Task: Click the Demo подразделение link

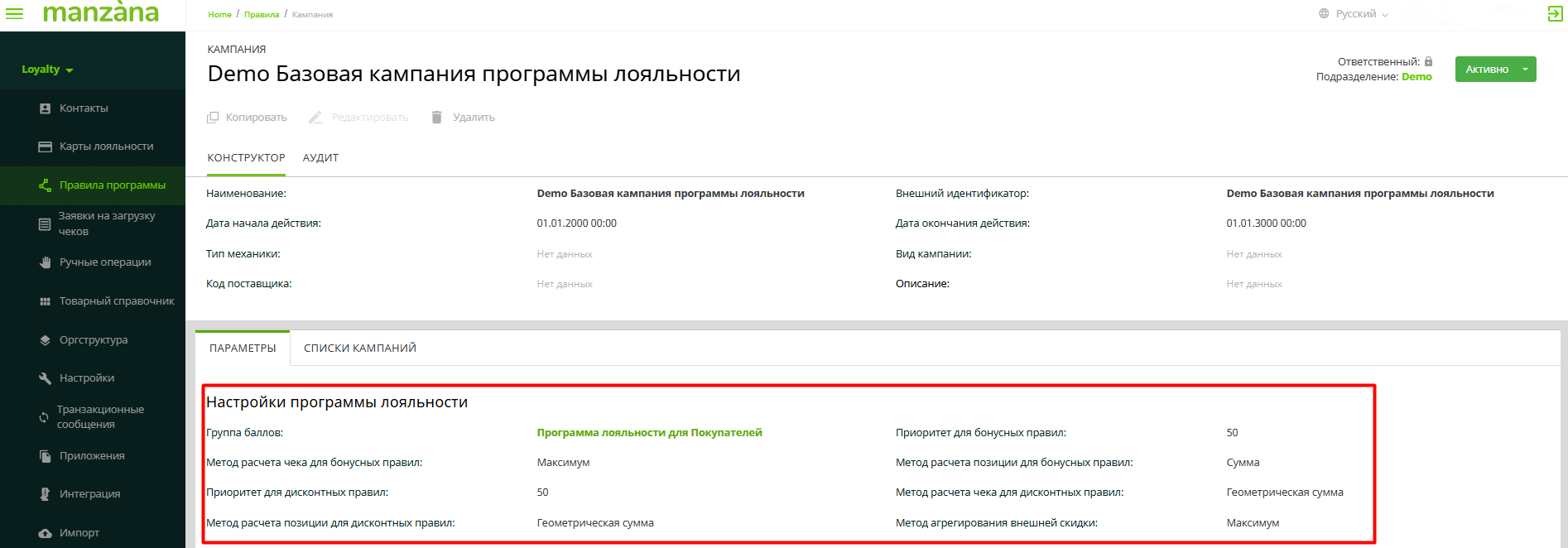Action: point(1416,77)
